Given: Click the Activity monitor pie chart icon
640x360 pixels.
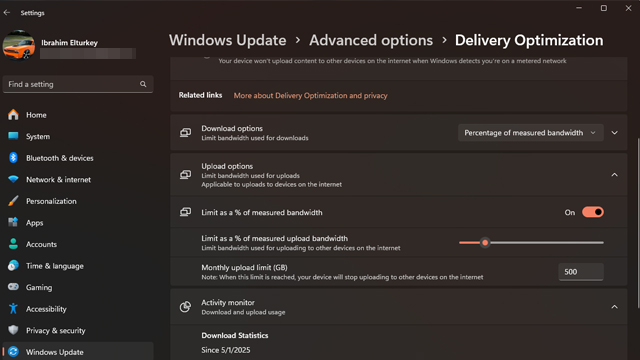Looking at the screenshot, I should click(185, 307).
